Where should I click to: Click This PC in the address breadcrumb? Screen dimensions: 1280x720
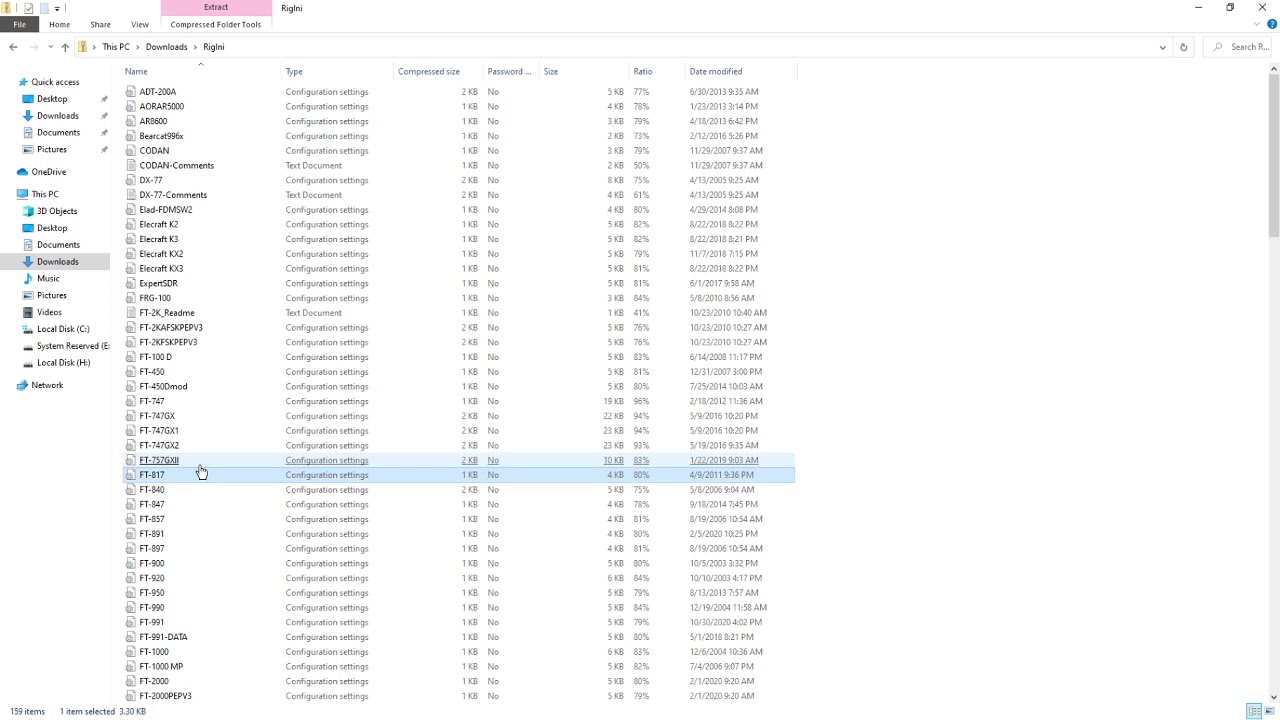tap(116, 47)
